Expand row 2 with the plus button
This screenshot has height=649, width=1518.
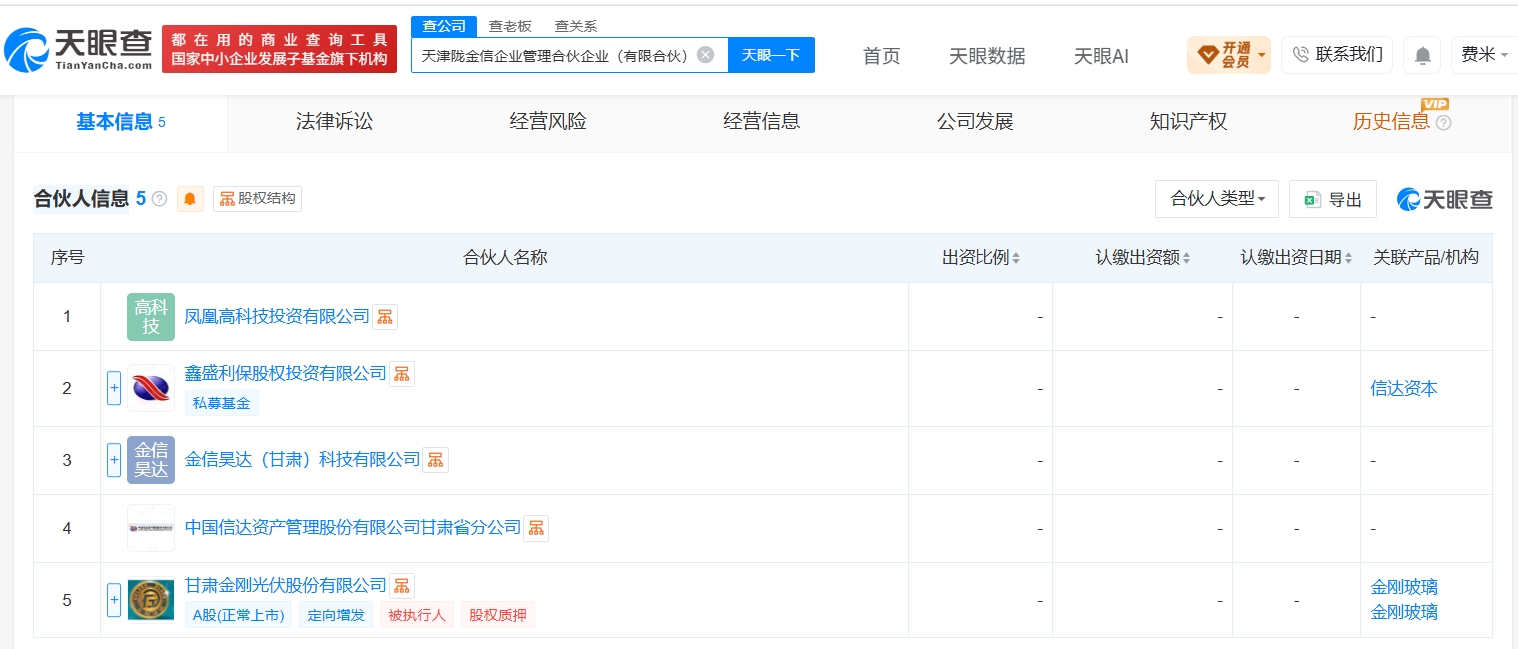tap(114, 388)
